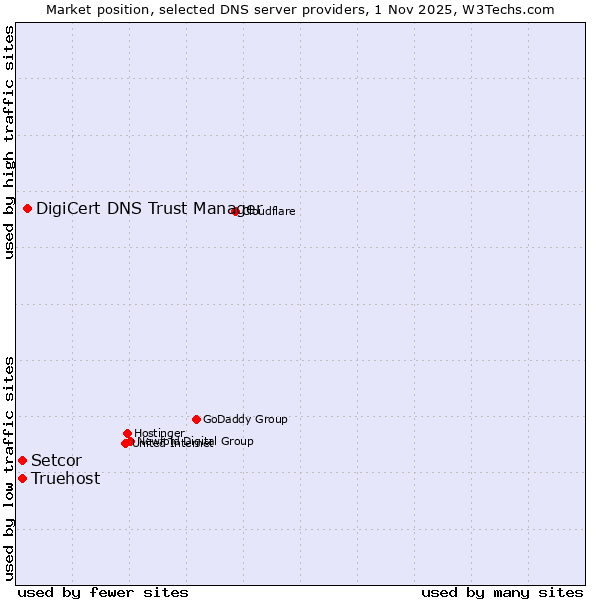This screenshot has height=600, width=600.
Task: Click the DigiCert DNS Trust Manager red marker
Action: click(x=28, y=208)
